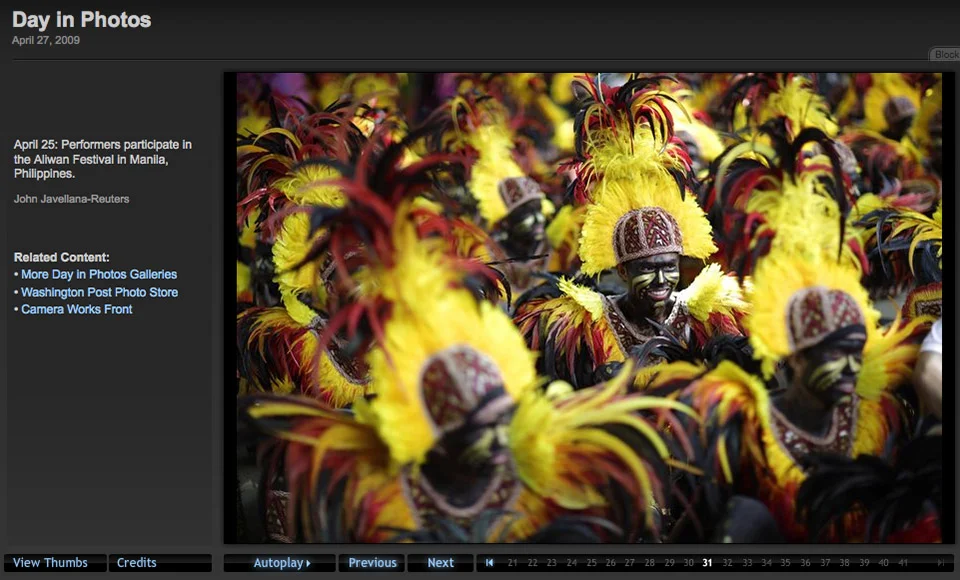Select photo number 40 in the pager
This screenshot has width=960, height=580.
(x=883, y=563)
